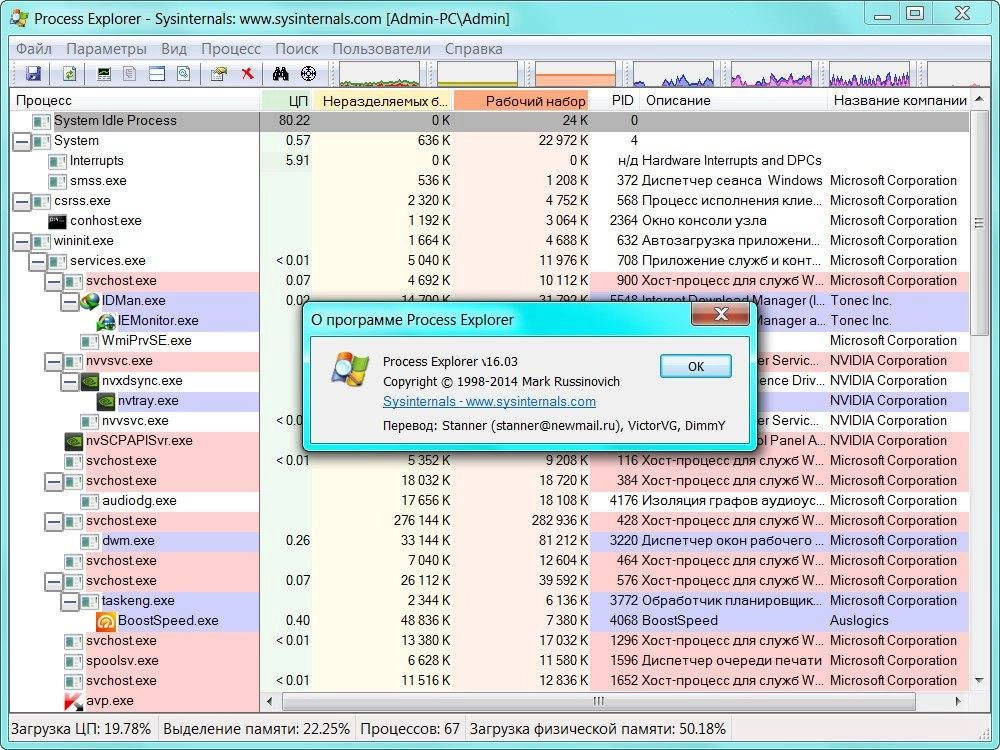This screenshot has width=1000, height=750.
Task: Collapse the wininit.exe tree node
Action: (x=22, y=242)
